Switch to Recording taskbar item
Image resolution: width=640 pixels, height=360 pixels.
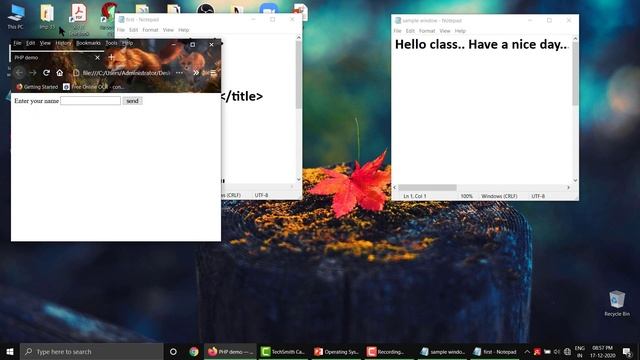point(389,351)
